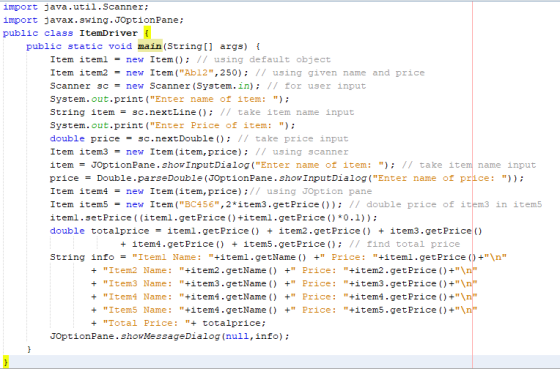
Task: Click the 'null' argument in showMessageDialog
Action: (238, 336)
